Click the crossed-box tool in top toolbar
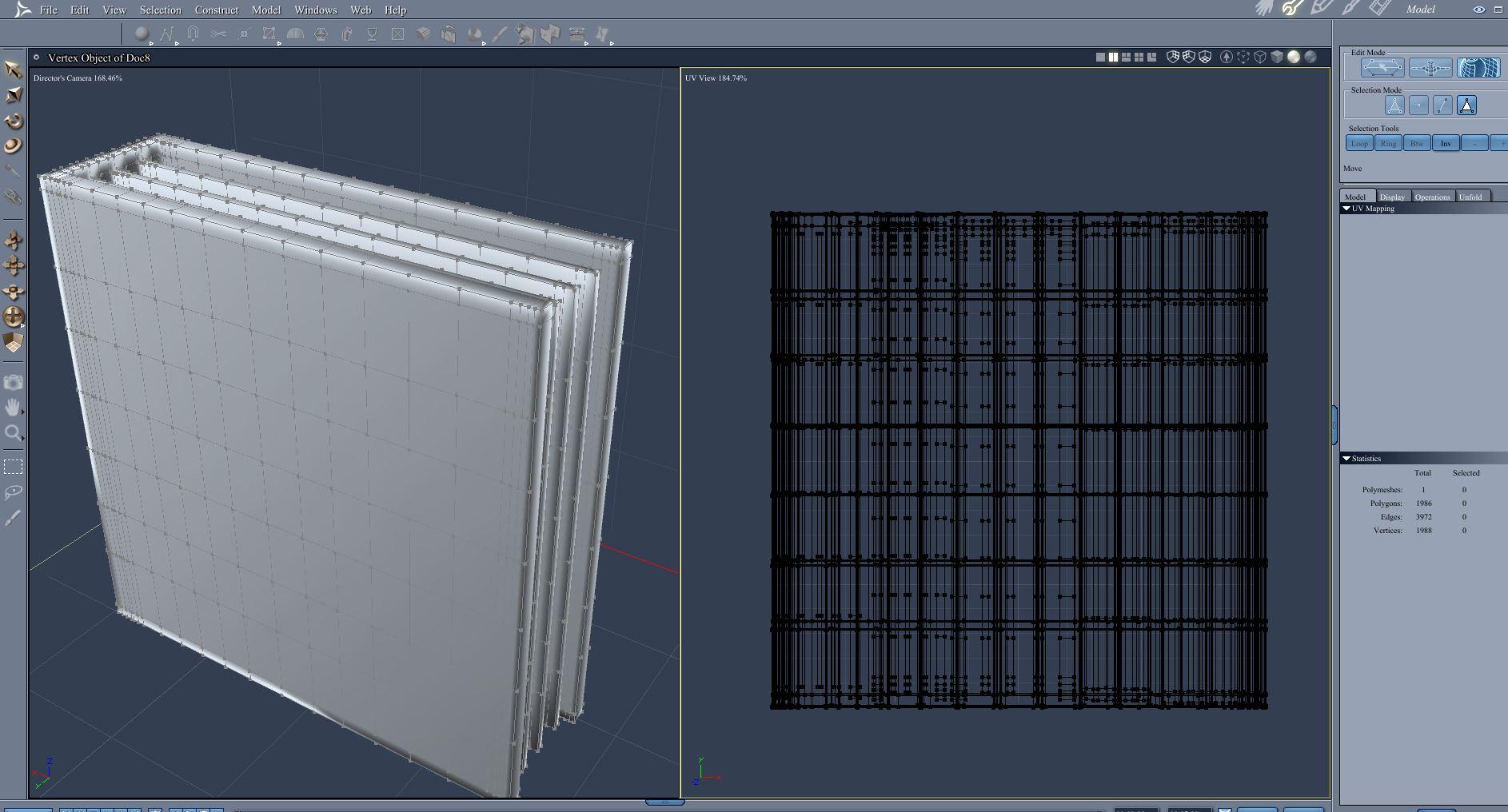Image resolution: width=1508 pixels, height=812 pixels. [x=397, y=34]
